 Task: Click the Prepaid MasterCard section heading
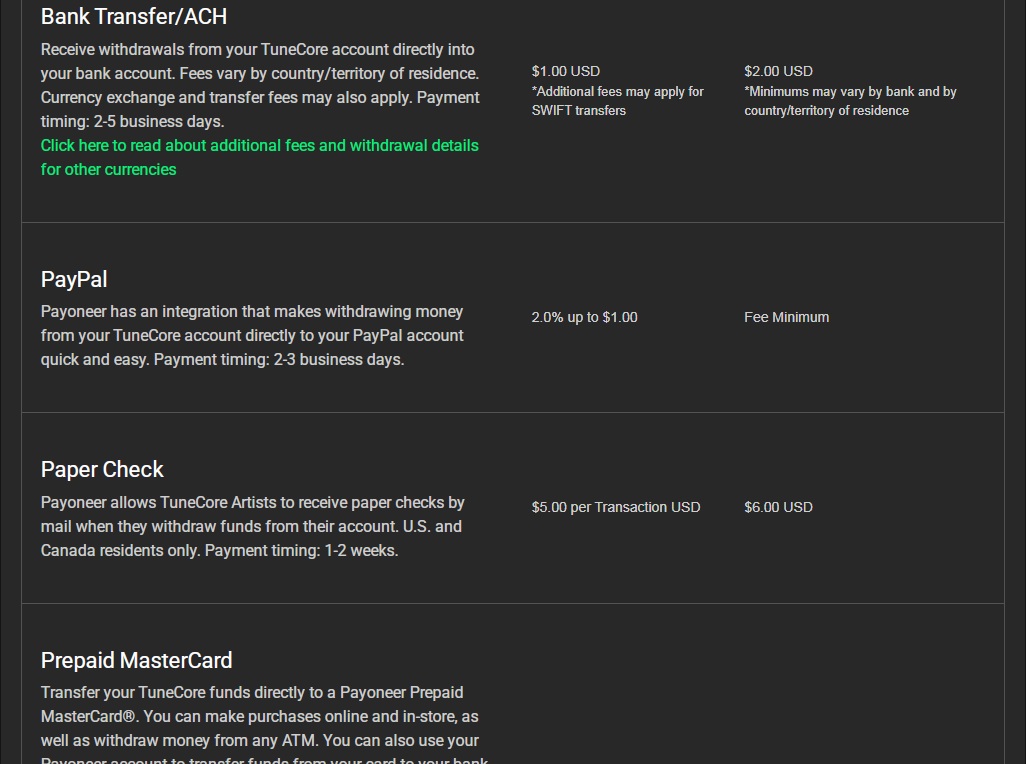click(136, 661)
